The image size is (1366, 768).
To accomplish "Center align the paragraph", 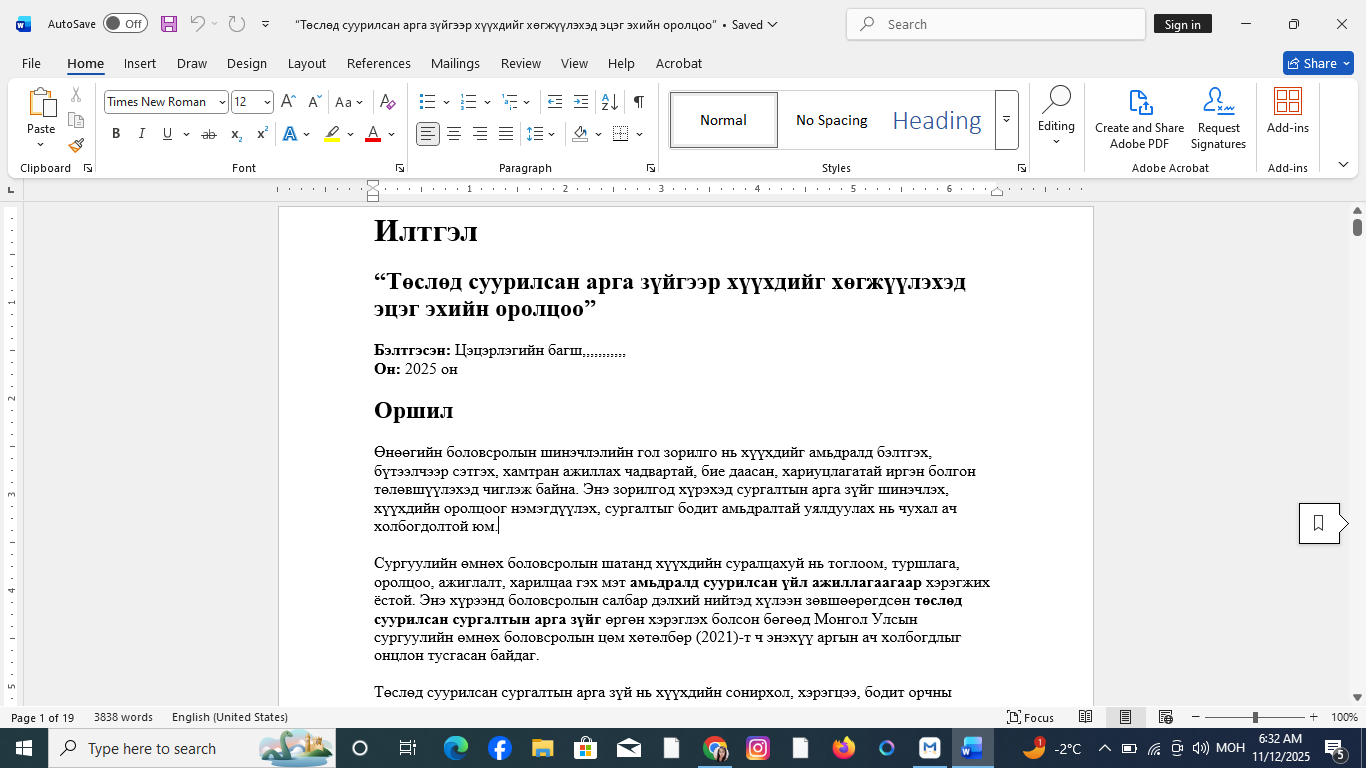I will point(453,133).
